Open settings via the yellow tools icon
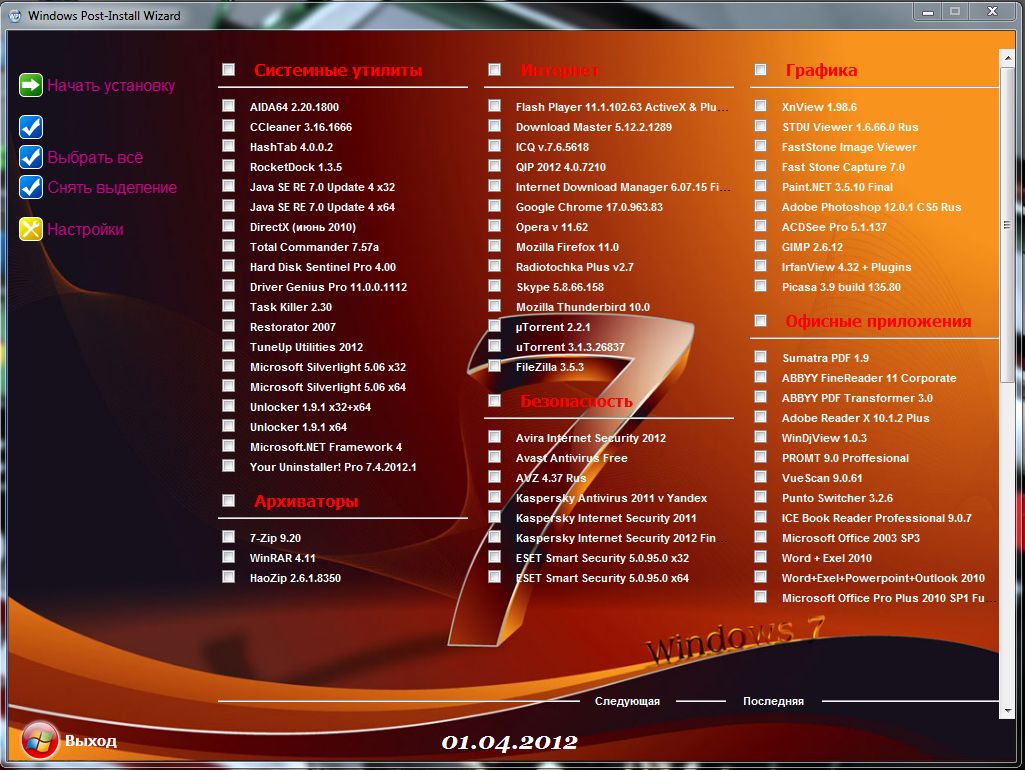The width and height of the screenshot is (1025, 770). click(x=31, y=229)
